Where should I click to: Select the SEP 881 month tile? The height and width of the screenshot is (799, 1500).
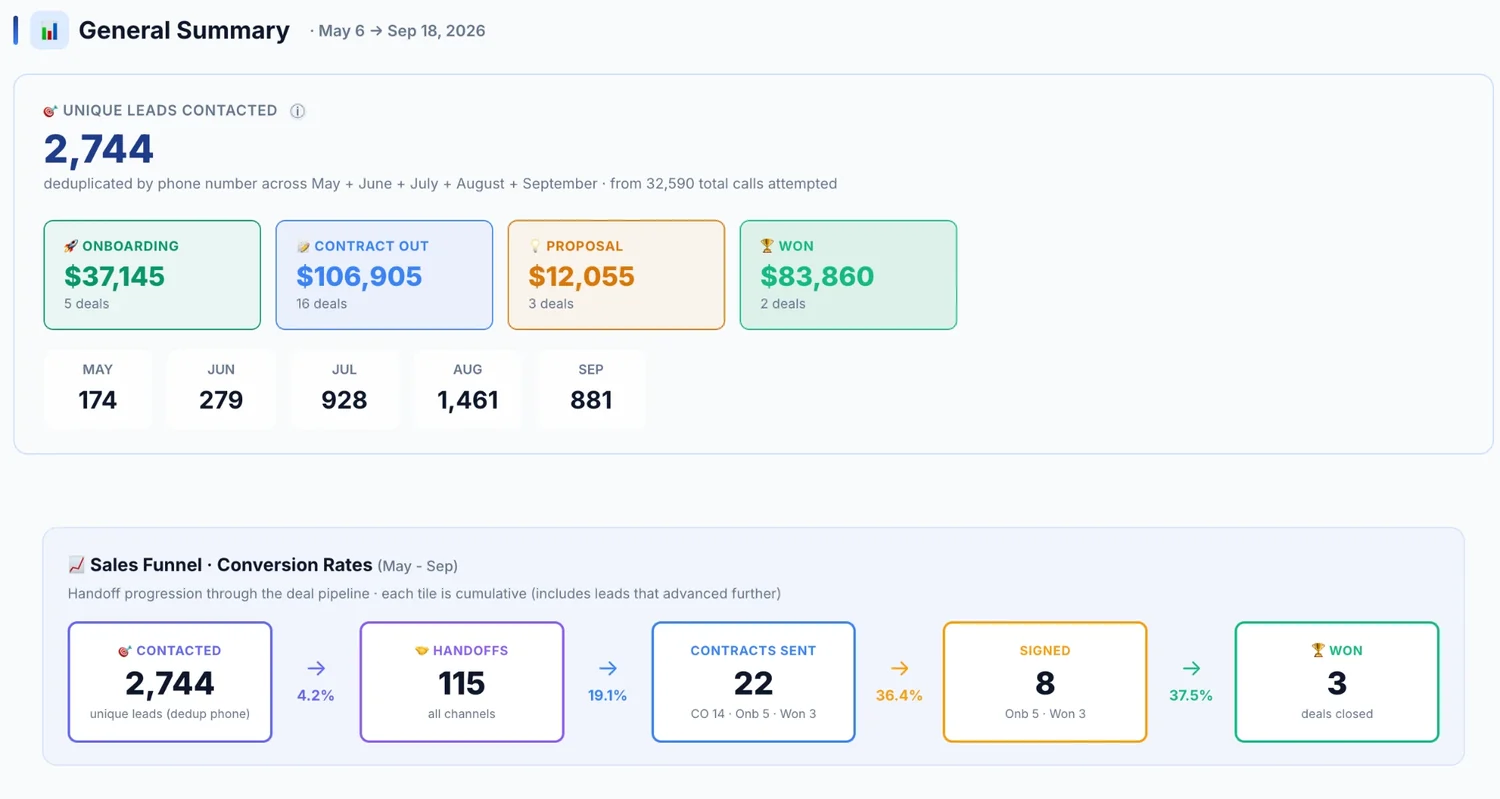point(591,389)
